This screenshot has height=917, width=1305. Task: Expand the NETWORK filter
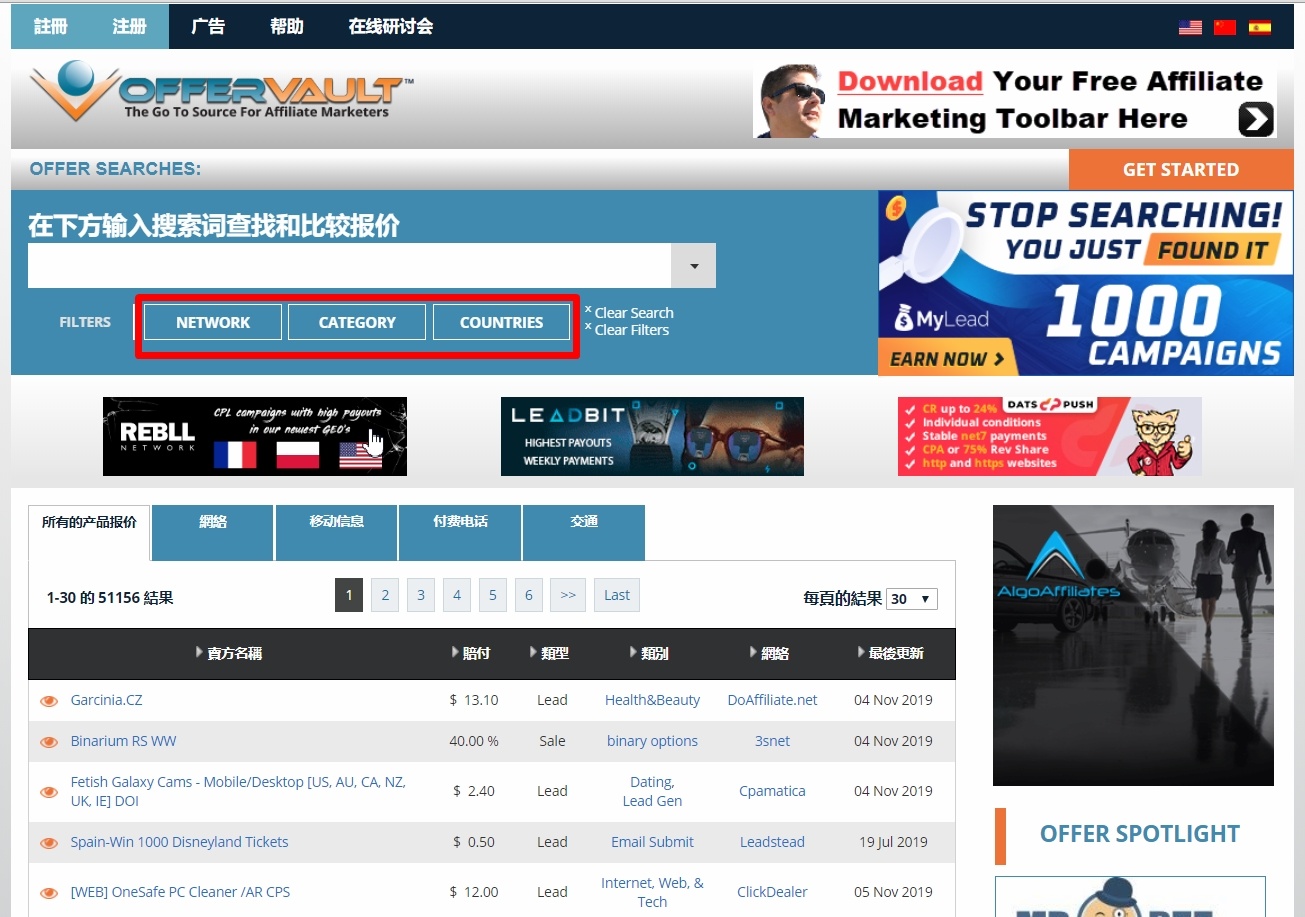pyautogui.click(x=213, y=322)
